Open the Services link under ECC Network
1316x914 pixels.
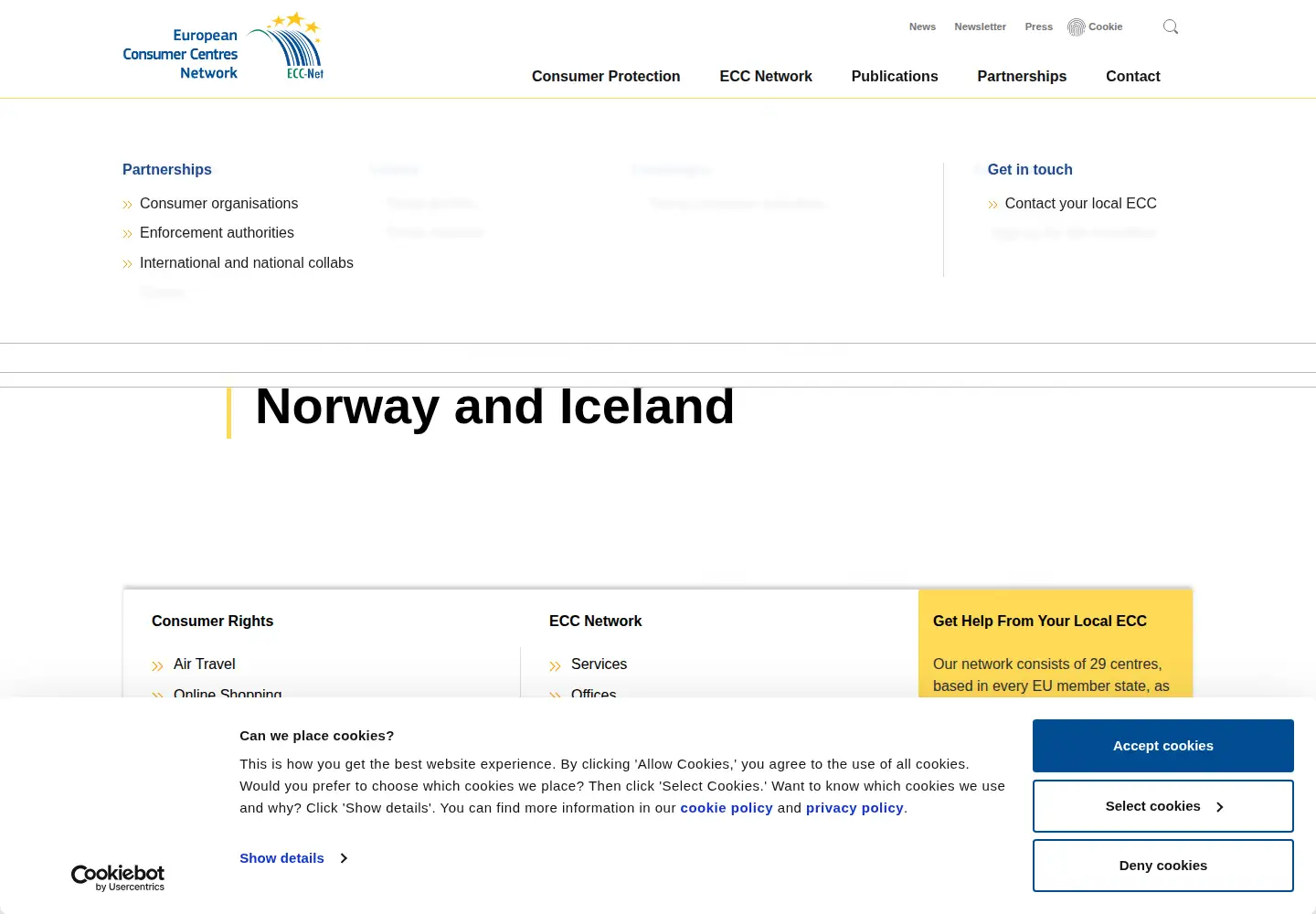click(599, 664)
